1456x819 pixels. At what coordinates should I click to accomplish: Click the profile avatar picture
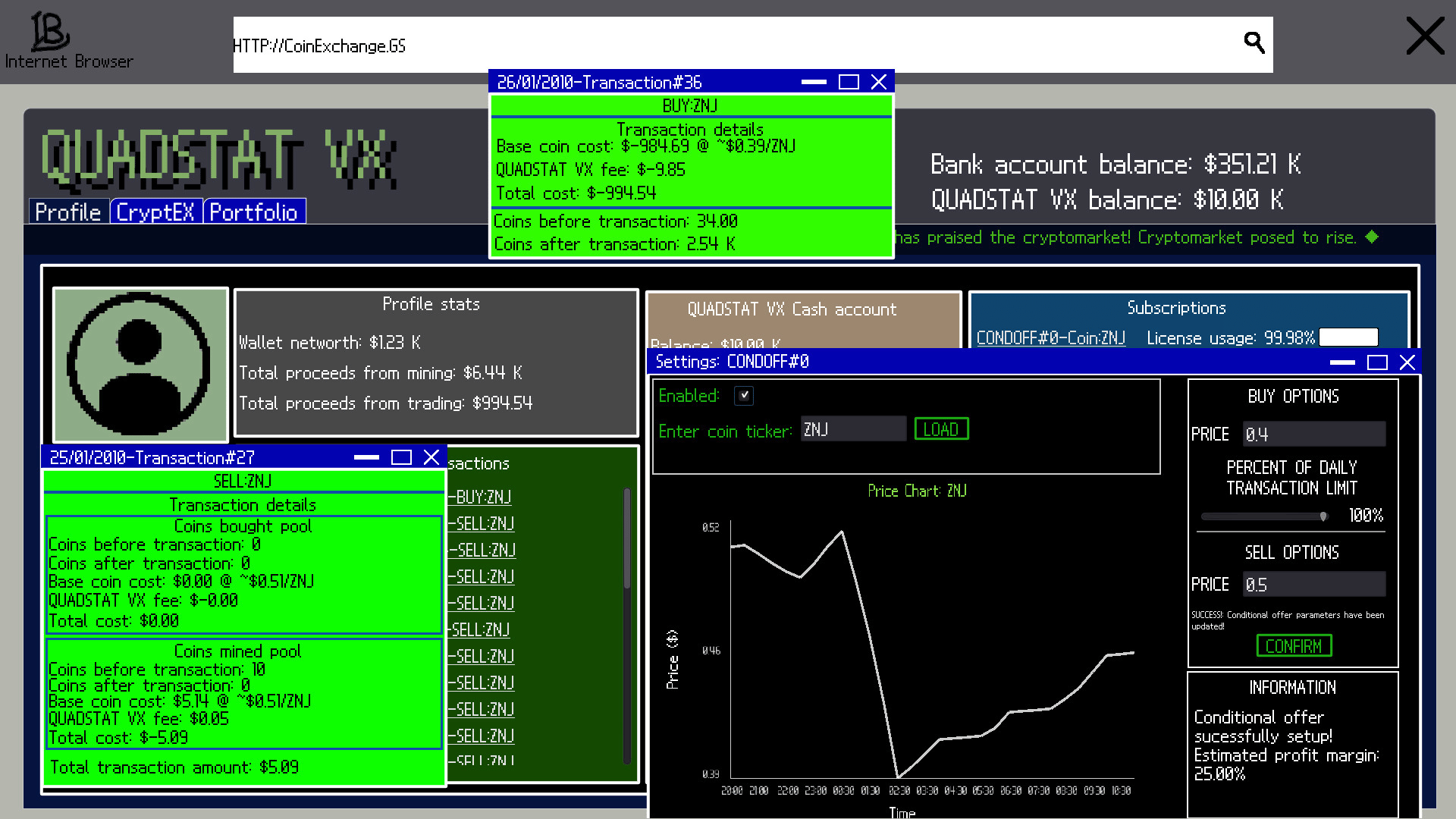point(140,364)
